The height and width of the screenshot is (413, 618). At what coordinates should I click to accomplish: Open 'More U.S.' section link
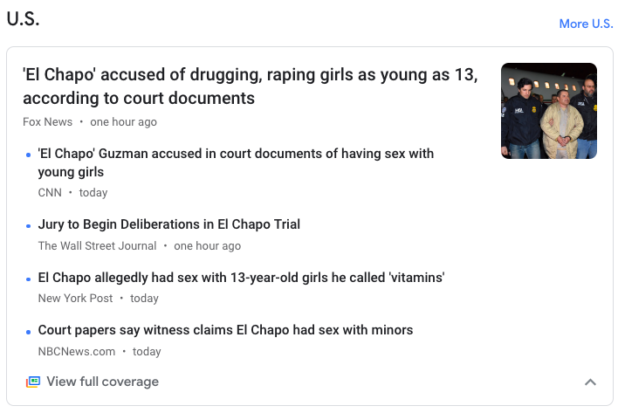586,24
